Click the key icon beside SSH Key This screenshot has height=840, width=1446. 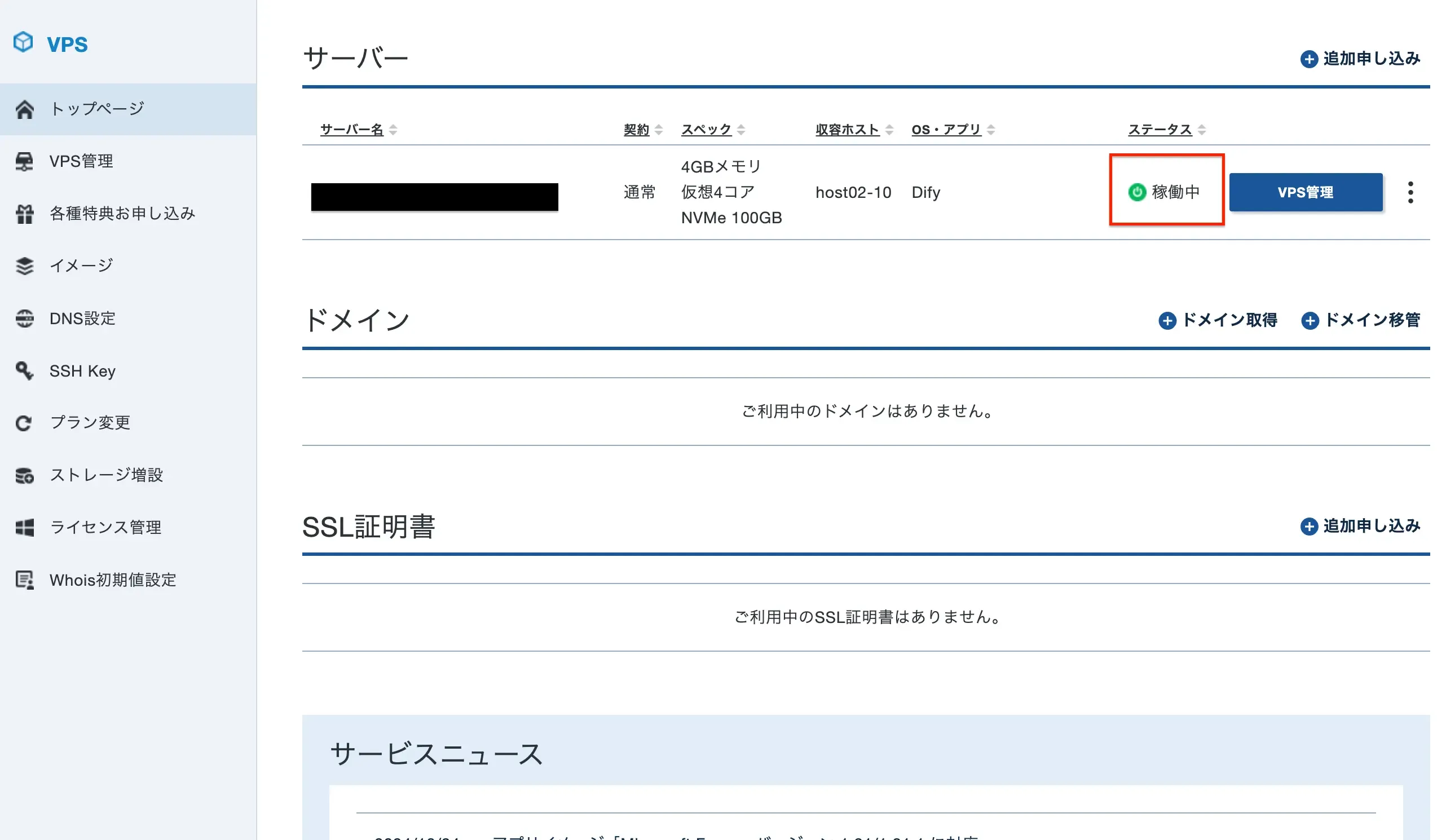[x=24, y=370]
